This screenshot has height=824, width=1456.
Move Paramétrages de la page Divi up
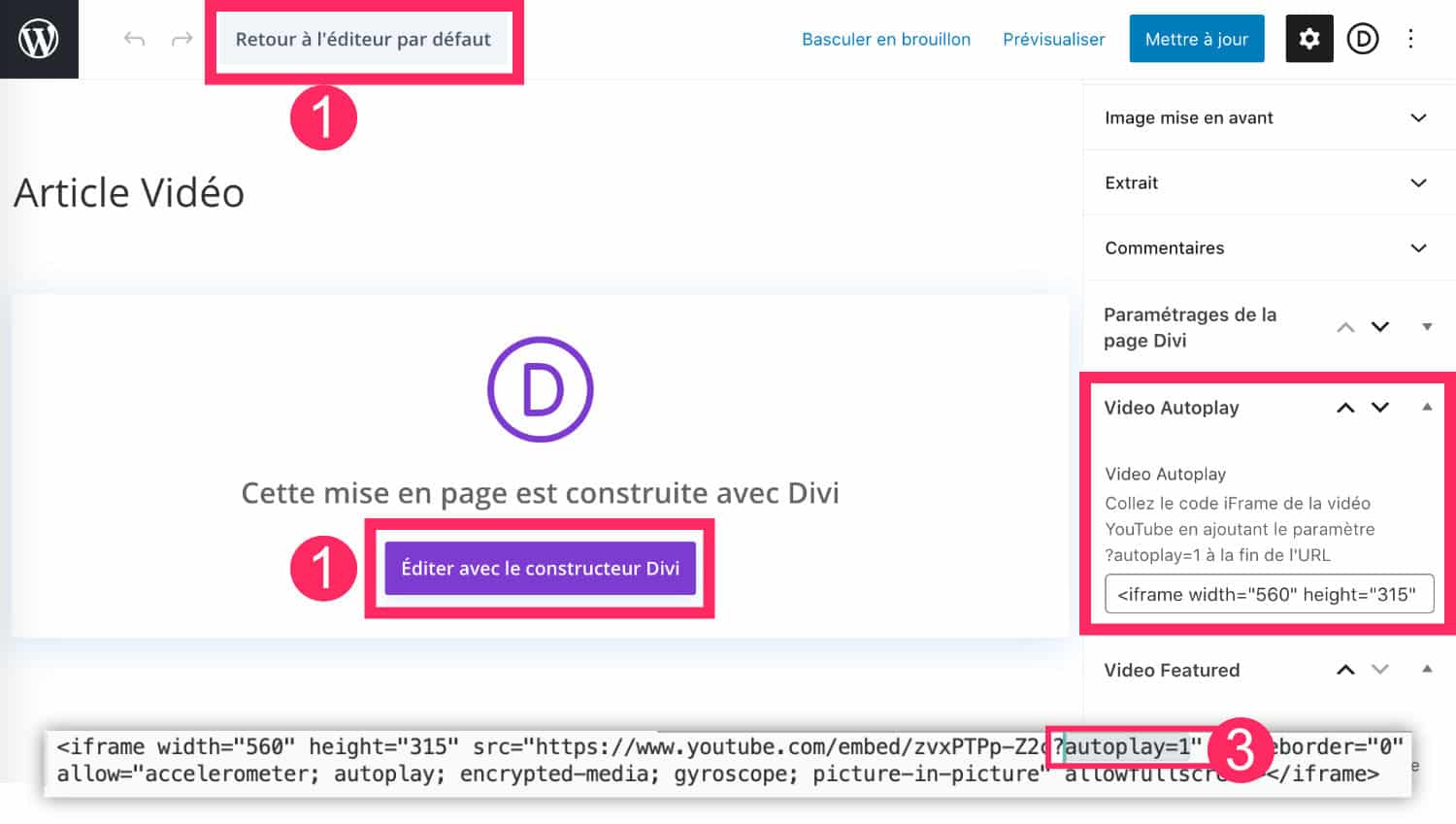[1345, 327]
